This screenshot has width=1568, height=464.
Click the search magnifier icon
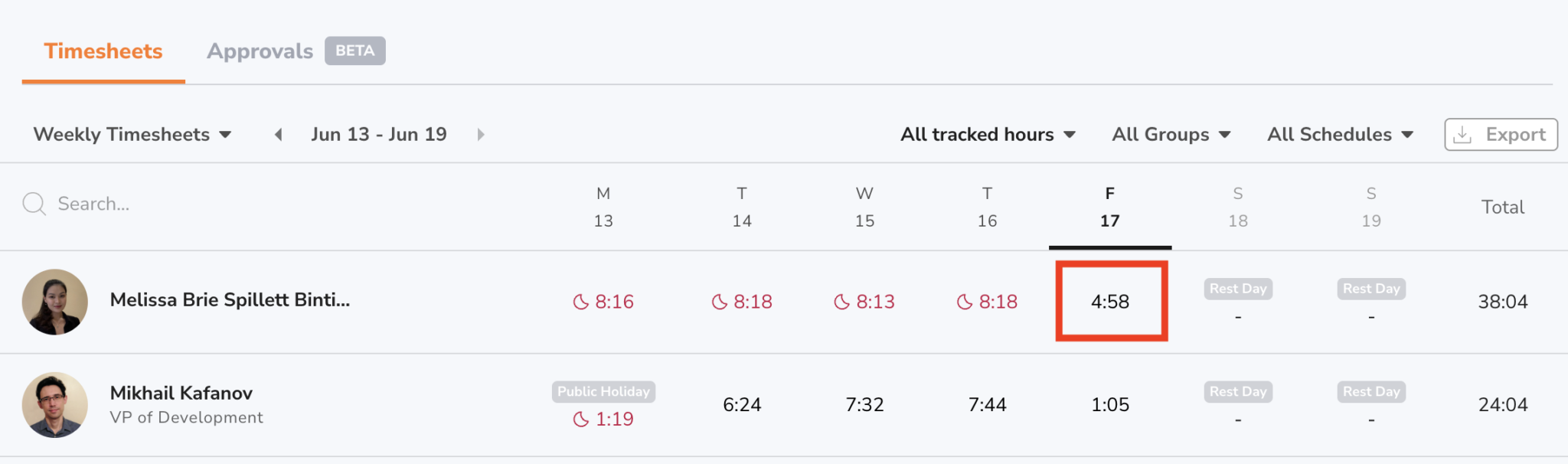coord(34,204)
